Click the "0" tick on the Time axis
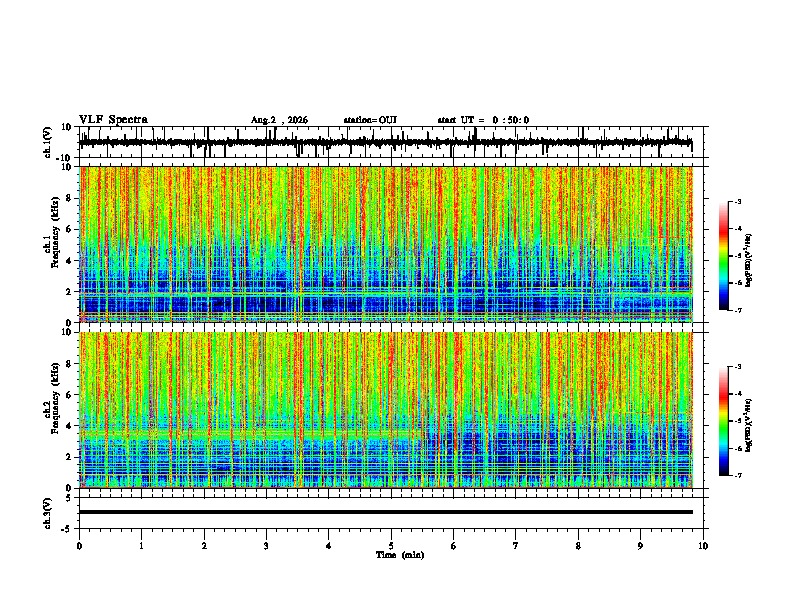The height and width of the screenshot is (612, 792). tap(79, 546)
